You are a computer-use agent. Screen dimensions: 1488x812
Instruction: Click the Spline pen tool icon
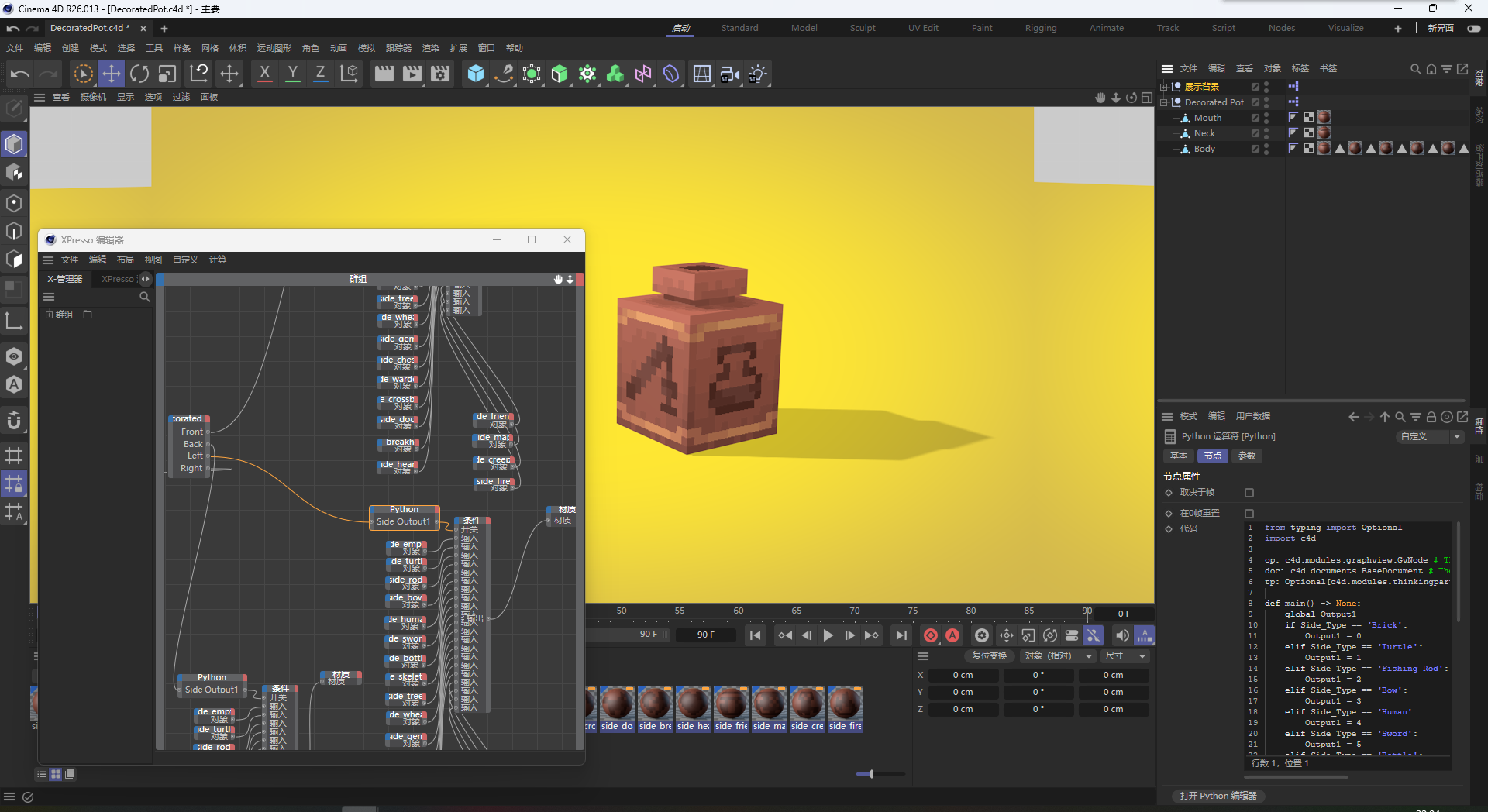[x=504, y=74]
